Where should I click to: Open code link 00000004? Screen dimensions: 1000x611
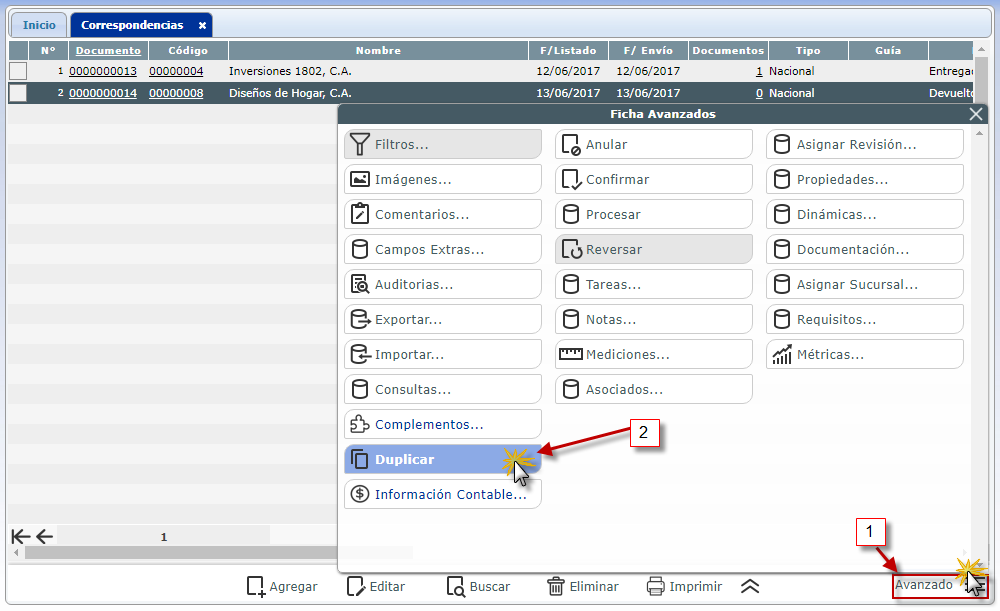(176, 71)
